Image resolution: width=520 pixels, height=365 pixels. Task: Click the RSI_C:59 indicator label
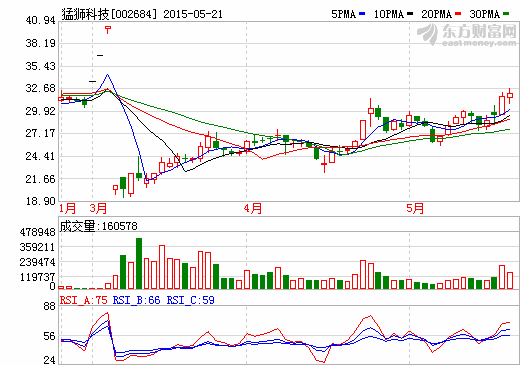click(190, 300)
